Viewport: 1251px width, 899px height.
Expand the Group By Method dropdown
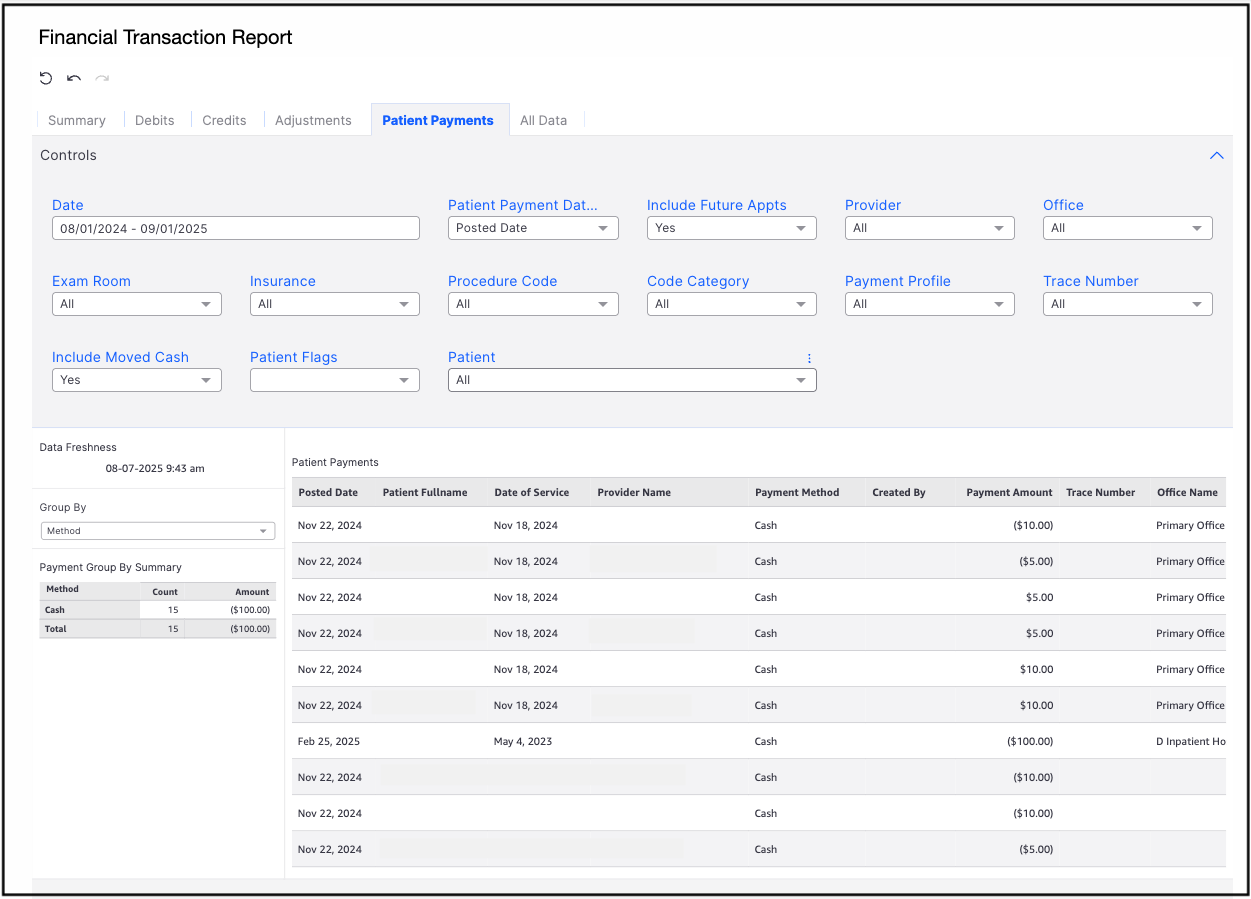pyautogui.click(x=157, y=531)
